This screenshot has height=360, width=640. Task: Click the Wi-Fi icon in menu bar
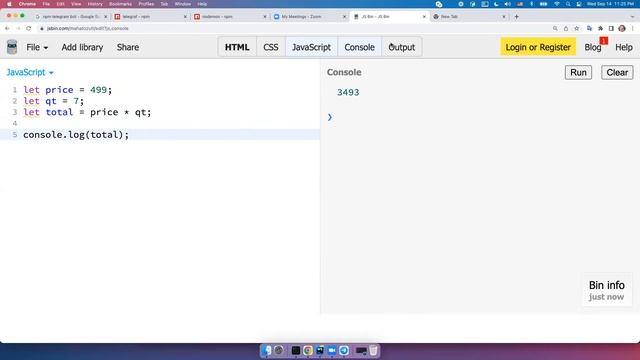coord(557,4)
